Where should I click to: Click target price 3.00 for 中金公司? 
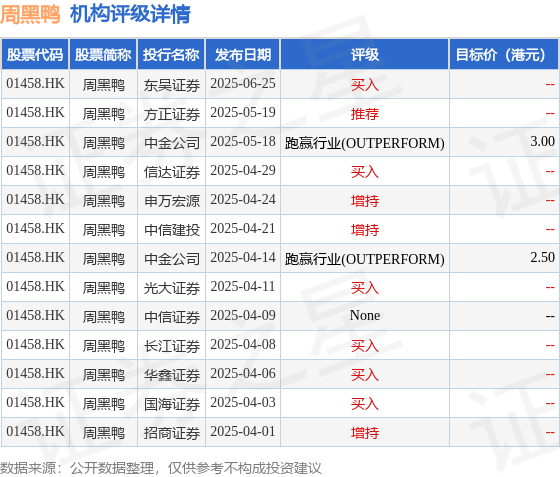pos(542,141)
